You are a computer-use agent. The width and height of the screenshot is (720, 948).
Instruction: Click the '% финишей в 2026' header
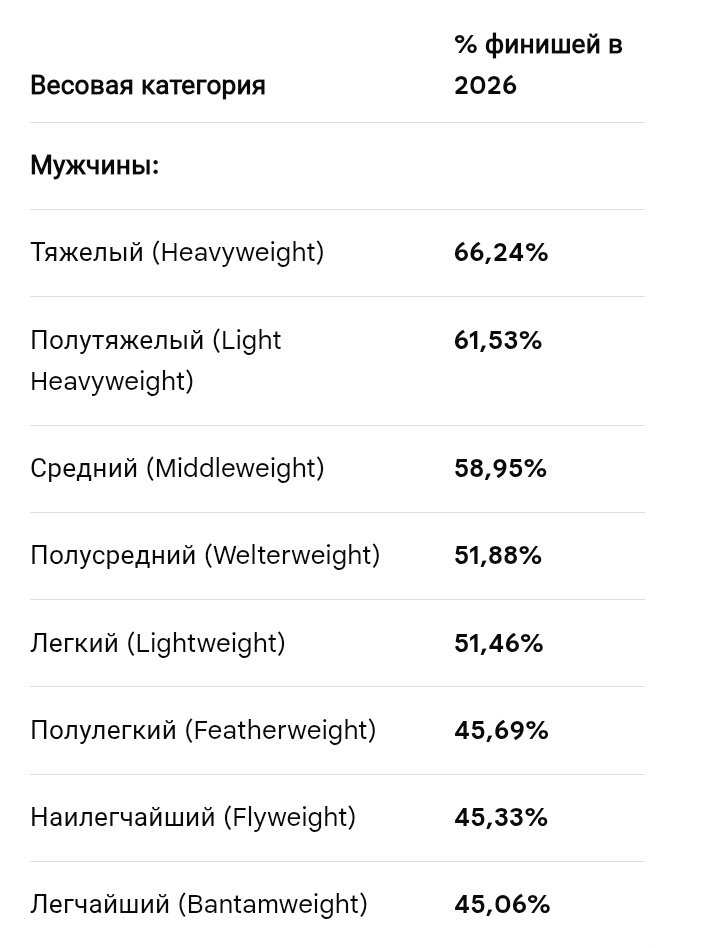click(538, 65)
